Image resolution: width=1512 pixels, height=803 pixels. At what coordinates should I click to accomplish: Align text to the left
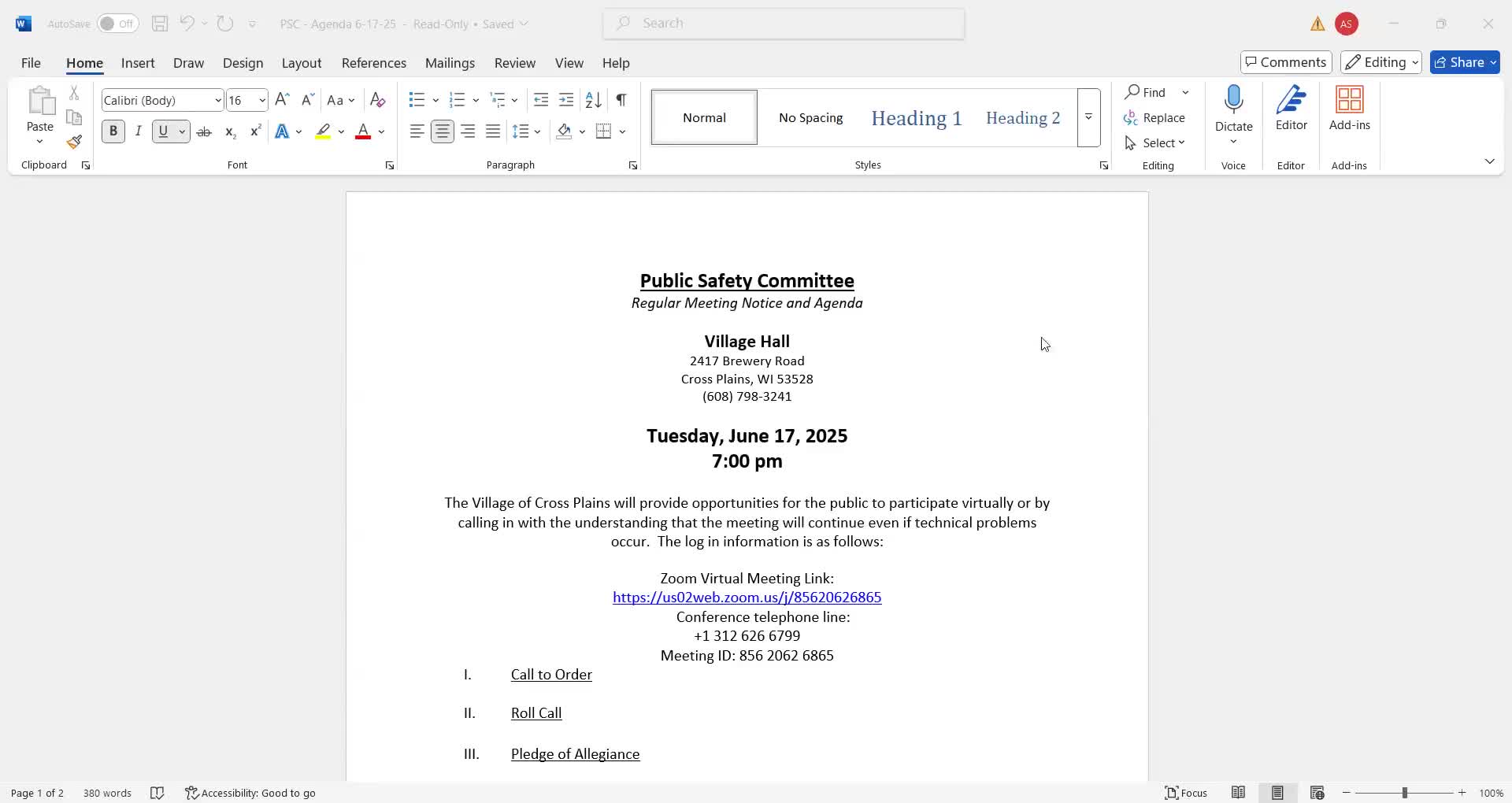(417, 131)
